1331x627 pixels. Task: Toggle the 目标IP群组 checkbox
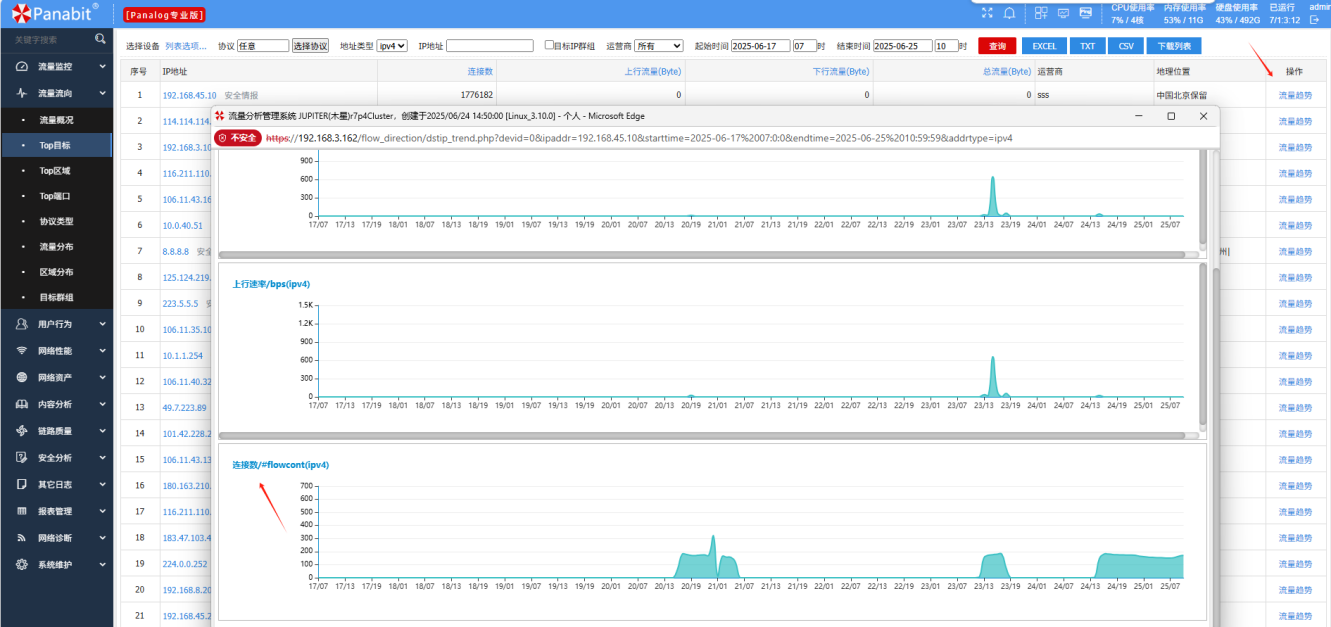[549, 45]
